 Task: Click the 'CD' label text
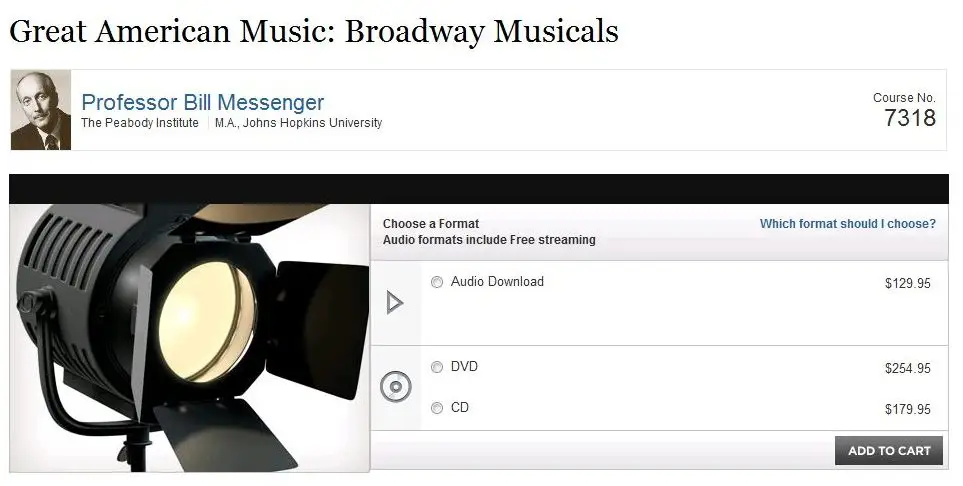click(x=459, y=407)
